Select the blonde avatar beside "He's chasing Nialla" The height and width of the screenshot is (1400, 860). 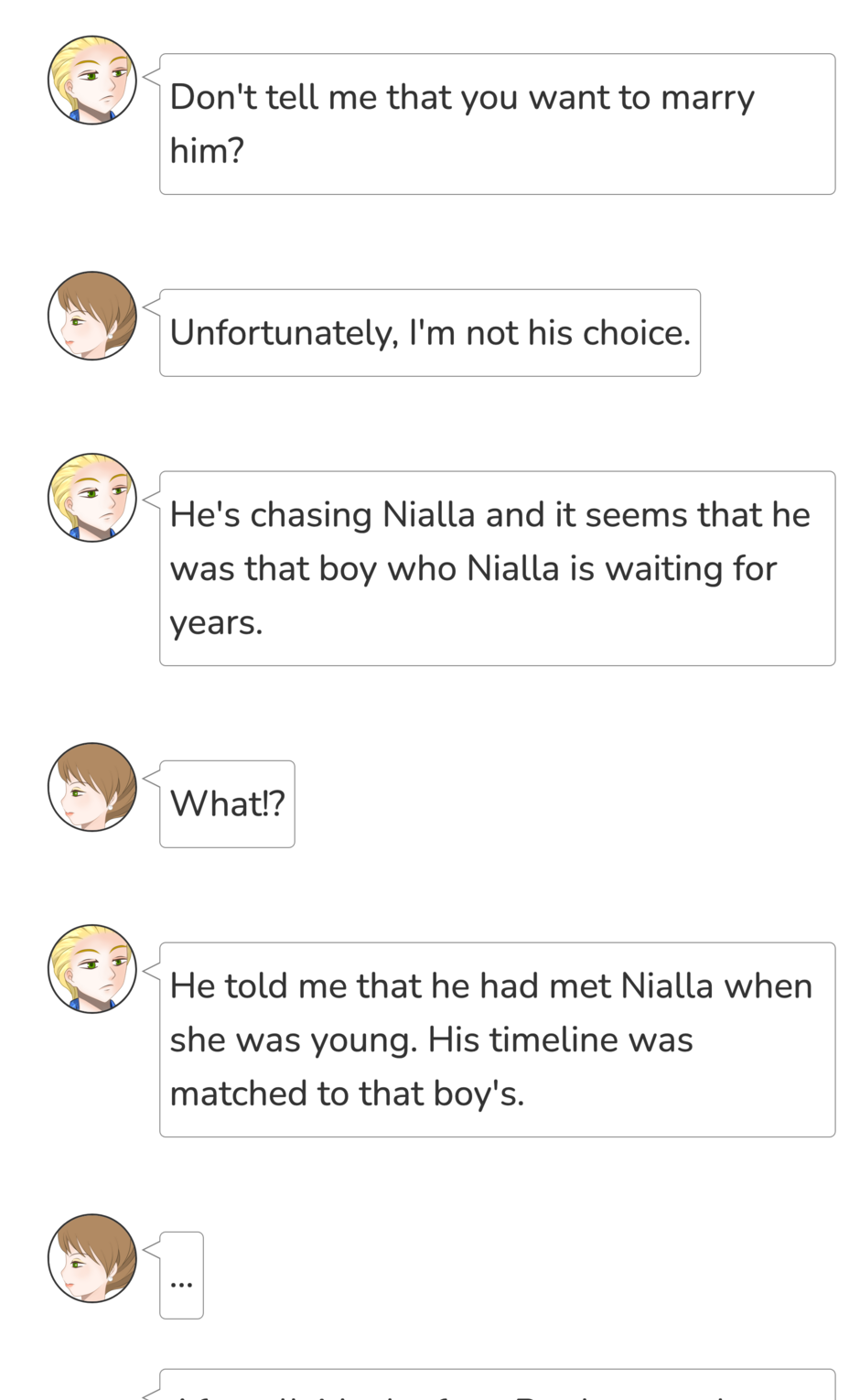tap(92, 498)
